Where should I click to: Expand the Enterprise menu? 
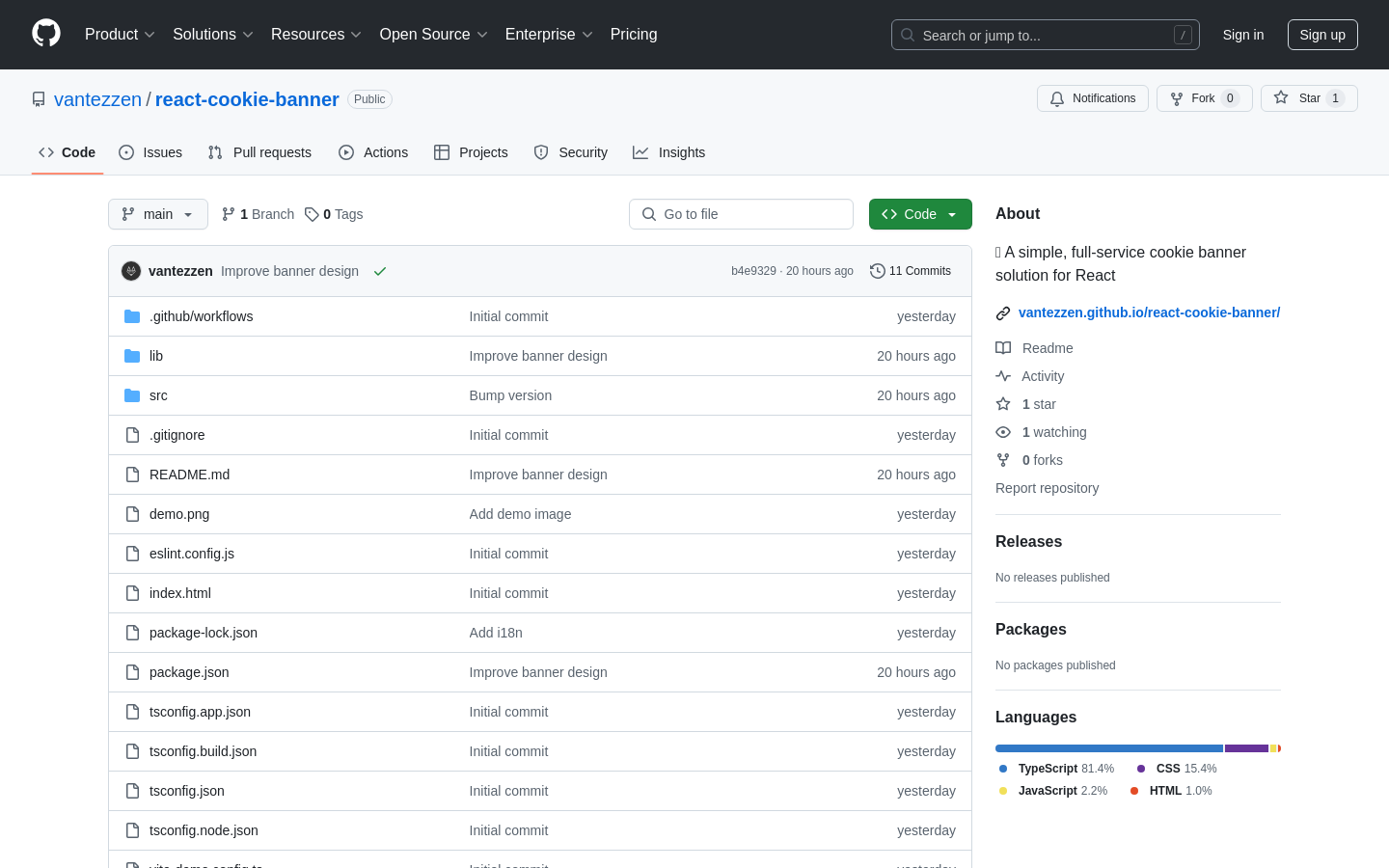[x=549, y=35]
